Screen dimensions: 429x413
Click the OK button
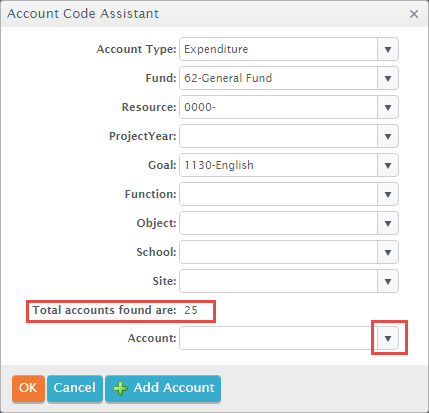pos(28,388)
